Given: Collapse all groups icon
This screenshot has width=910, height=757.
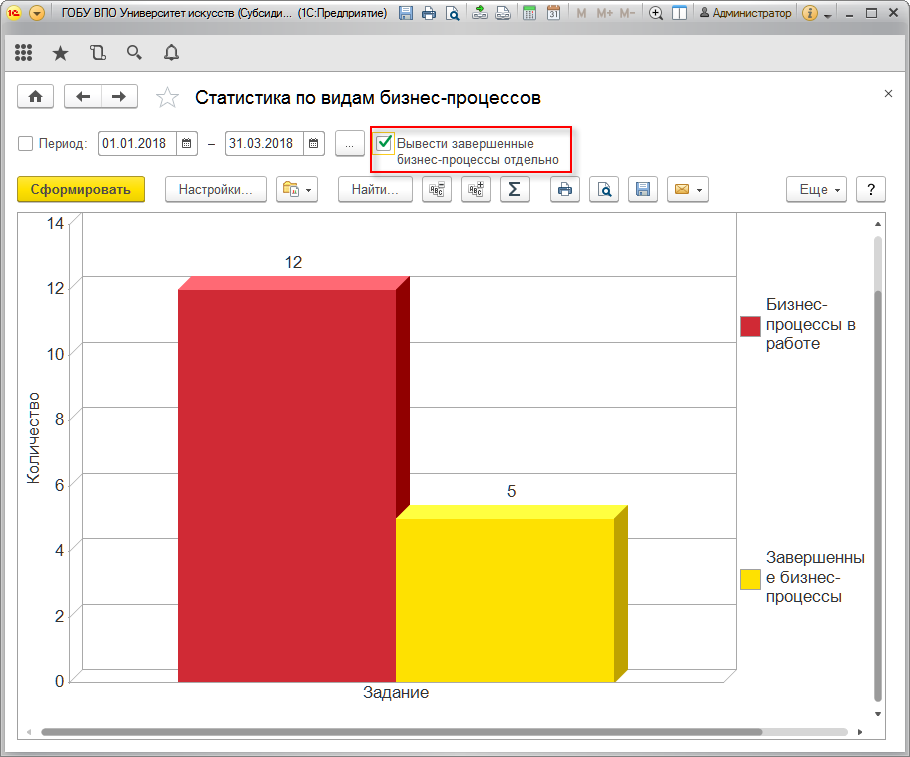Looking at the screenshot, I should pos(437,189).
